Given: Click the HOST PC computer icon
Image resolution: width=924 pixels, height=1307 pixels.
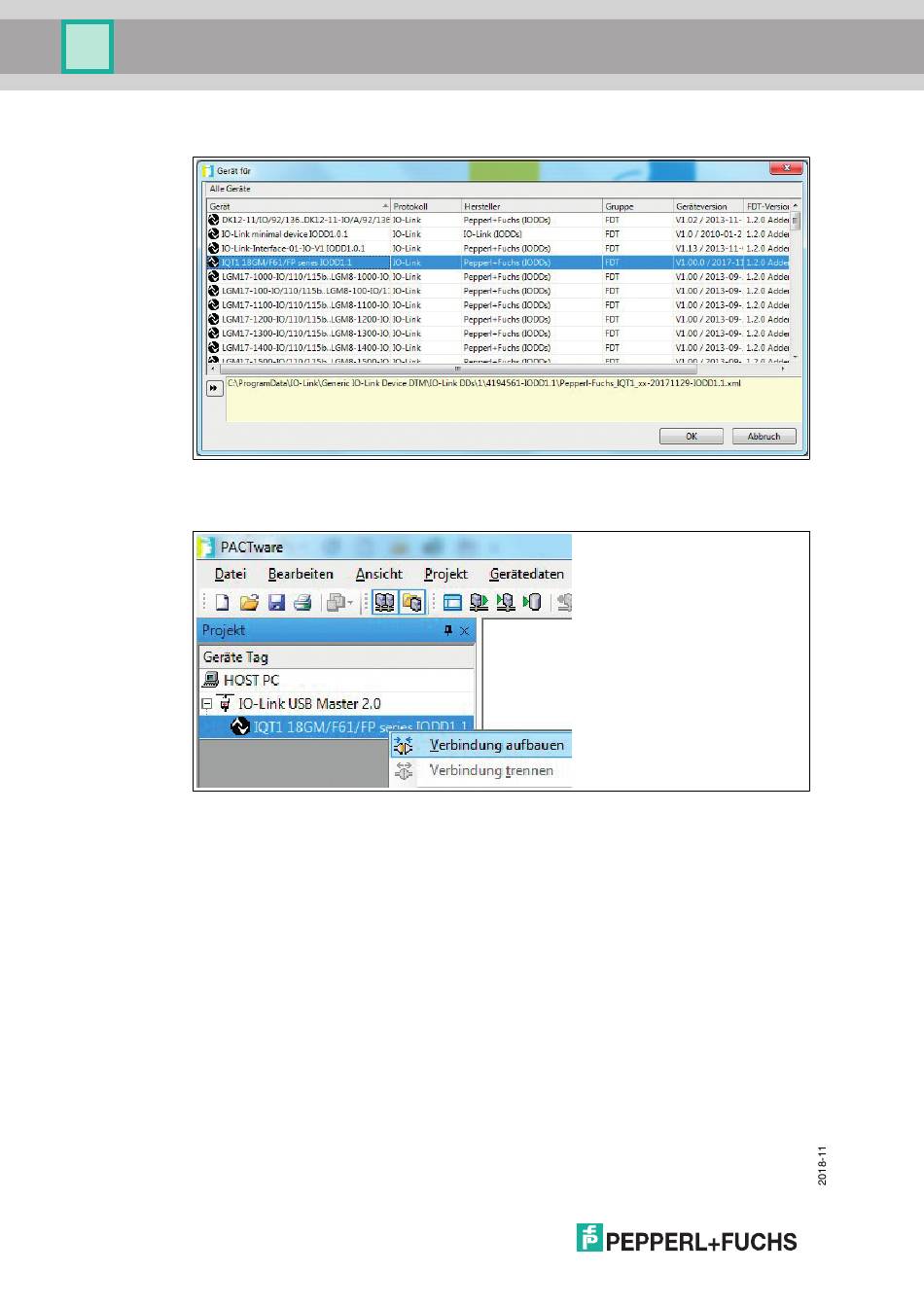Looking at the screenshot, I should (x=211, y=680).
